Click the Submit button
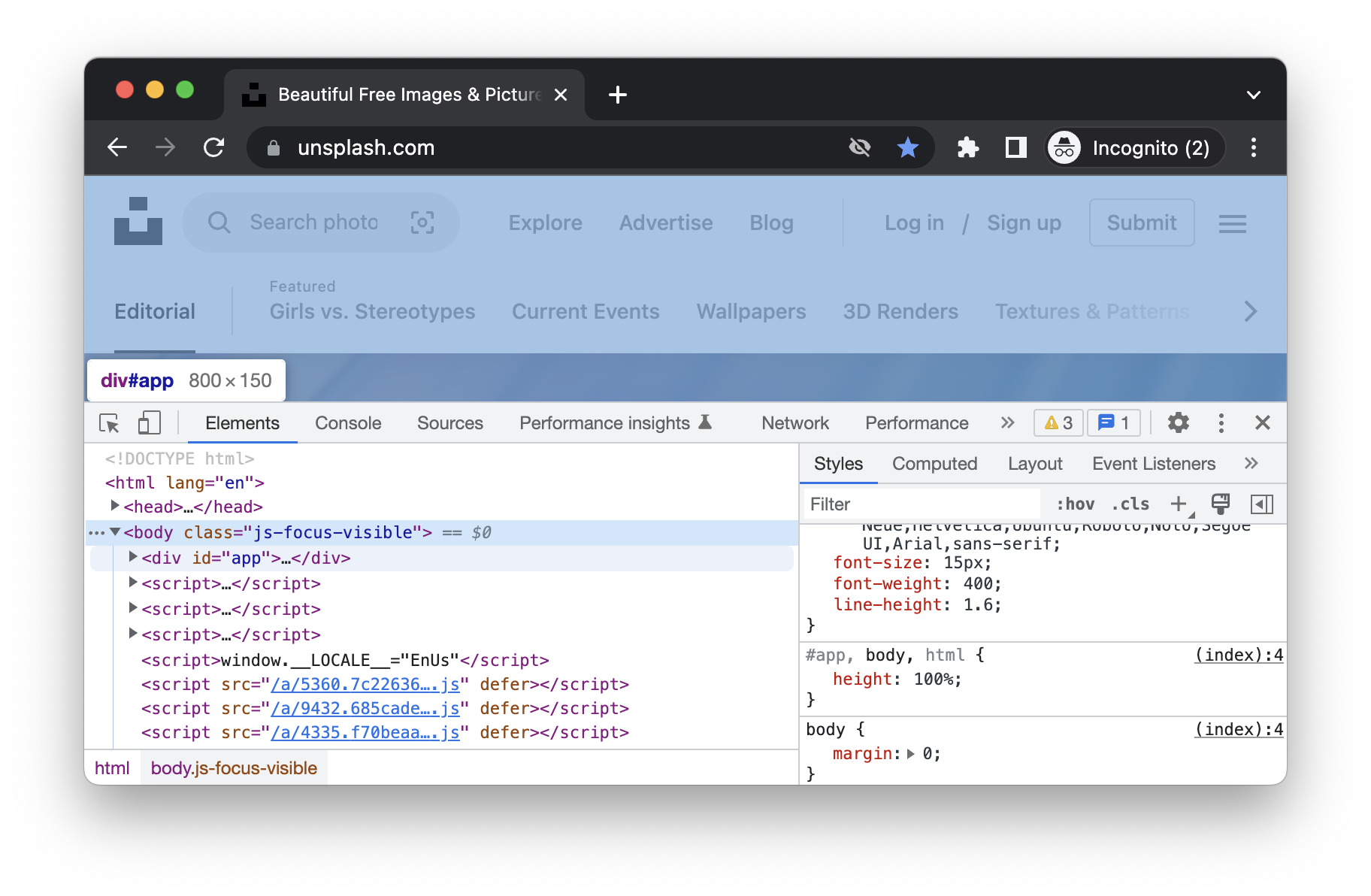This screenshot has width=1371, height=896. point(1141,222)
